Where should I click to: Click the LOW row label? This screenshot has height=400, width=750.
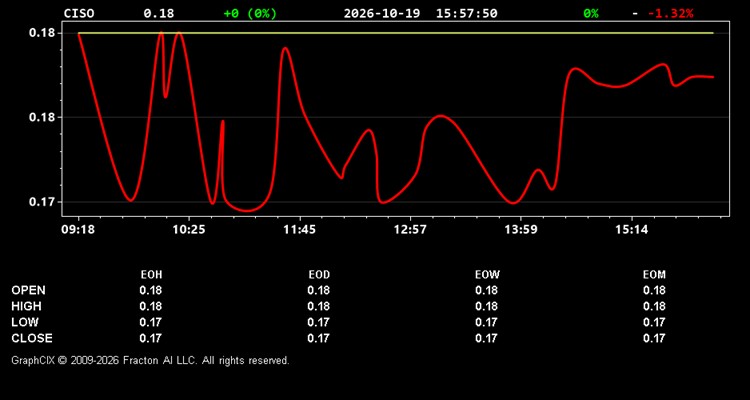click(x=25, y=322)
